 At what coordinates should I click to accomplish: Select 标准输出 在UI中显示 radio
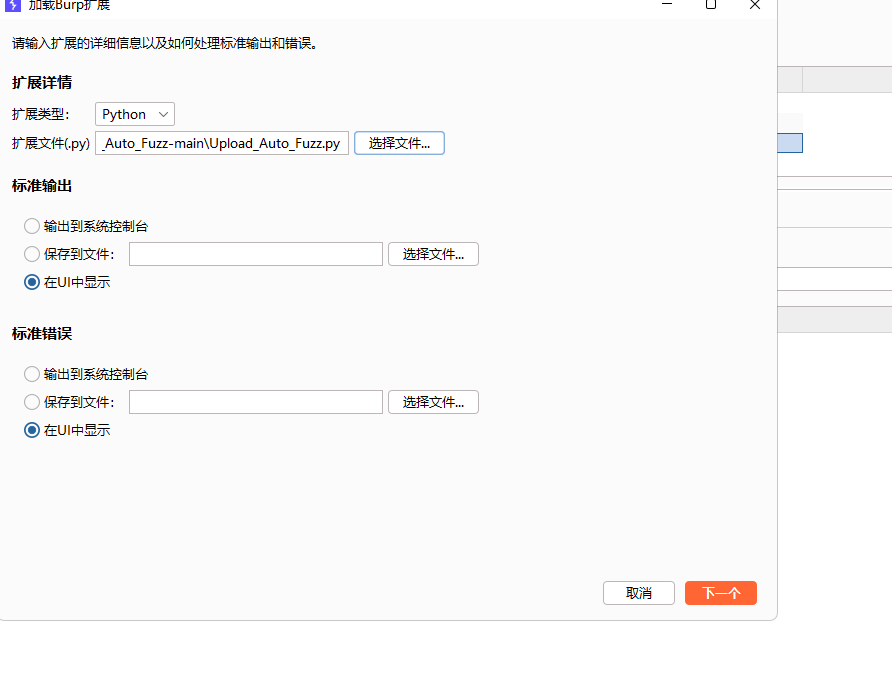(x=32, y=282)
